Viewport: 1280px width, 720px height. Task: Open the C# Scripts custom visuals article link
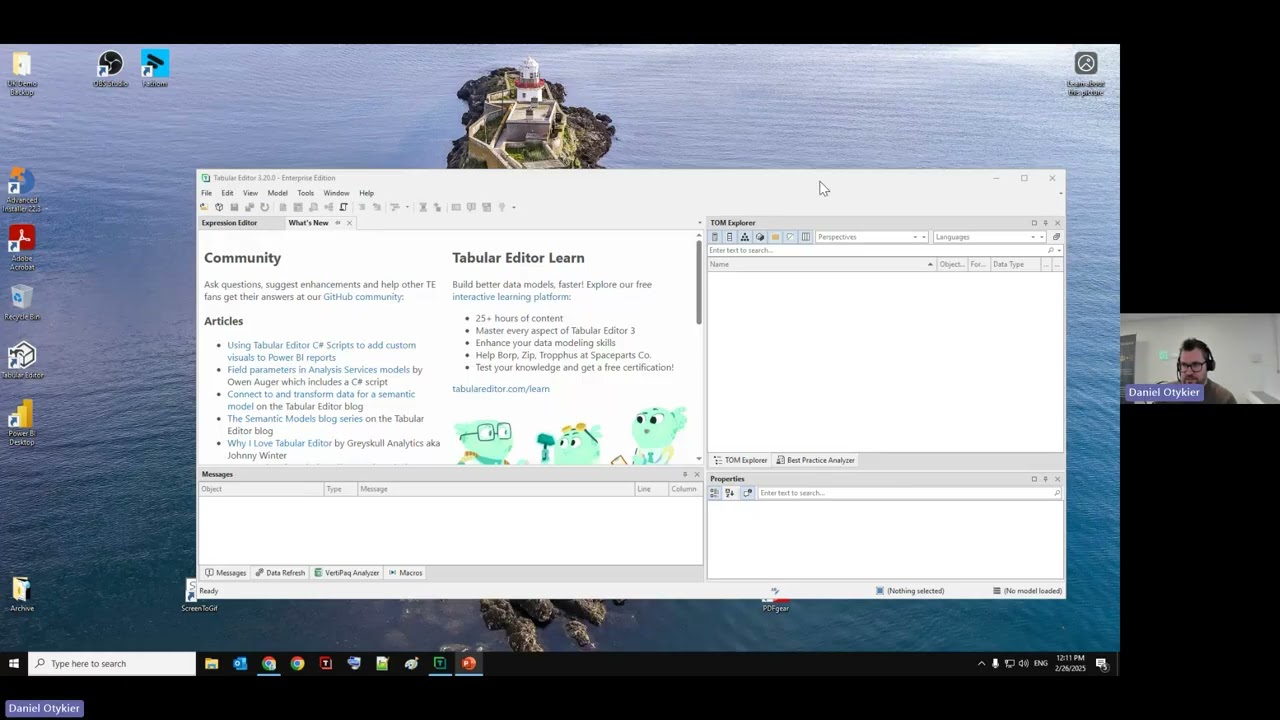click(x=321, y=351)
